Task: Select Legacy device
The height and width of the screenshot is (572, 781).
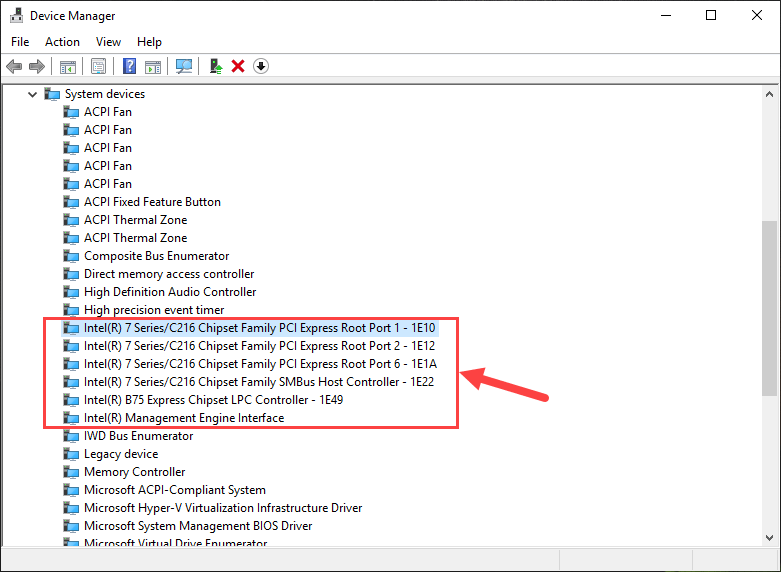Action: click(x=121, y=454)
